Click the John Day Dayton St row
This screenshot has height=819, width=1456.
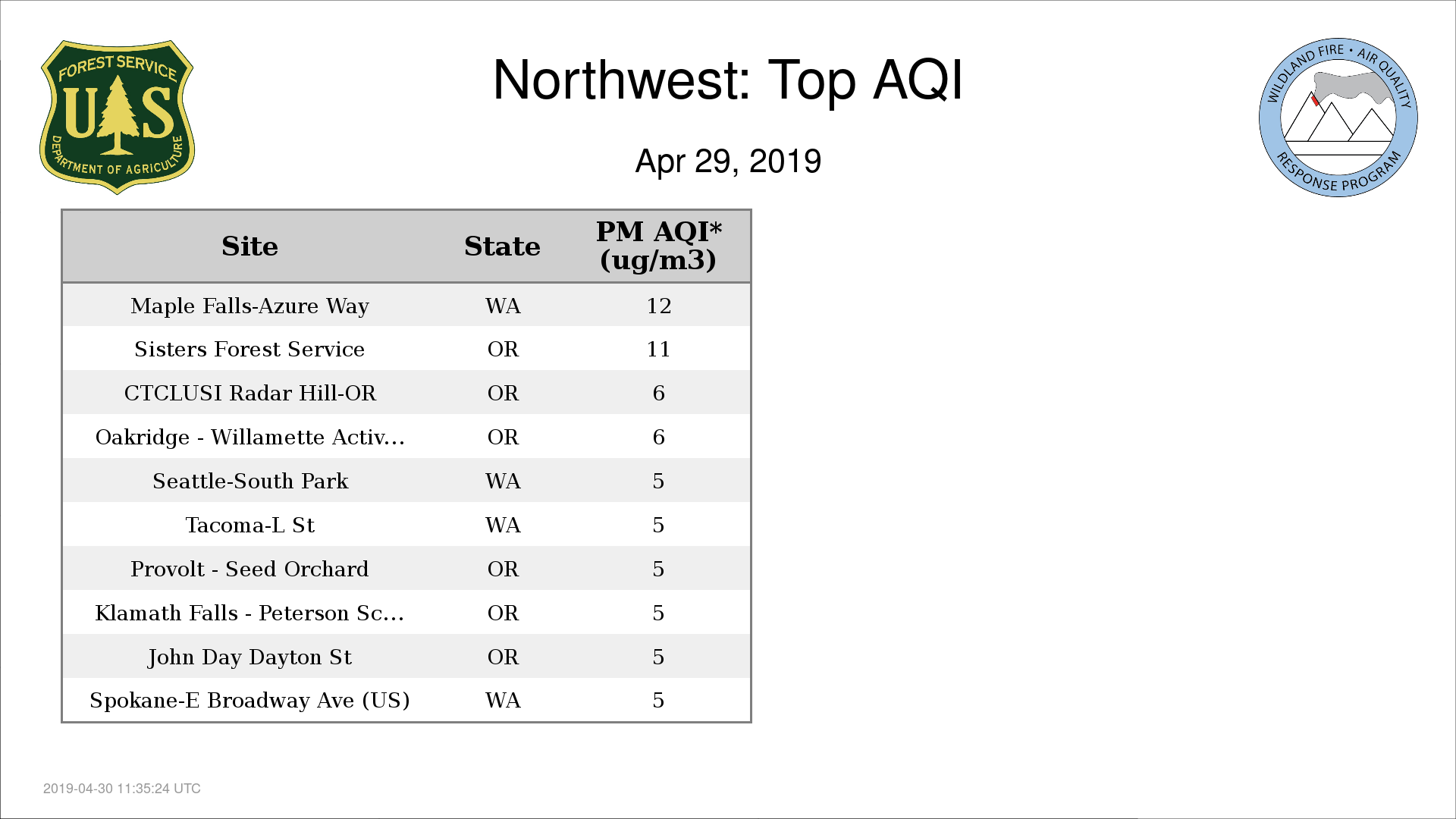[x=406, y=657]
